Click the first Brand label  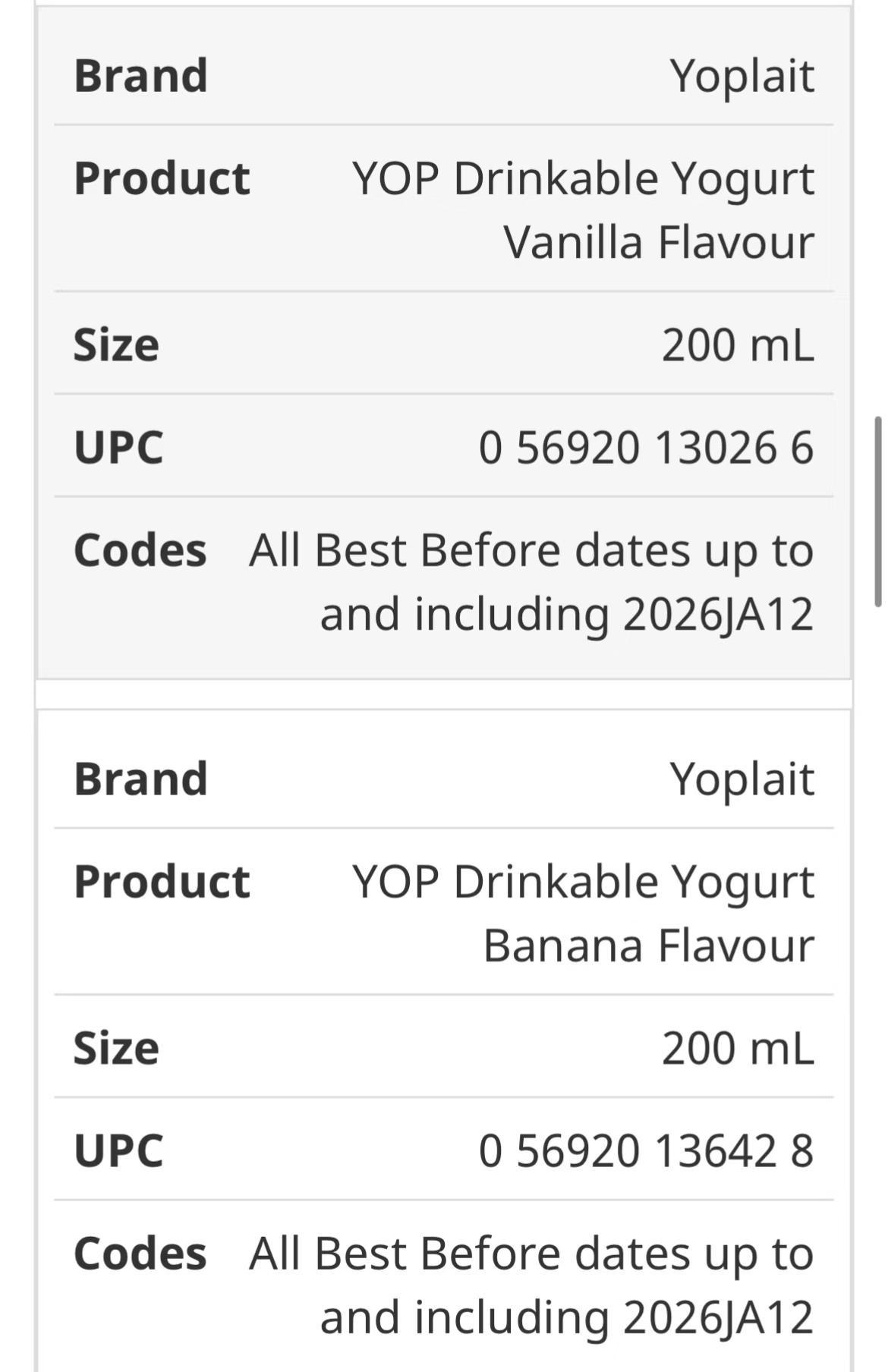coord(140,76)
